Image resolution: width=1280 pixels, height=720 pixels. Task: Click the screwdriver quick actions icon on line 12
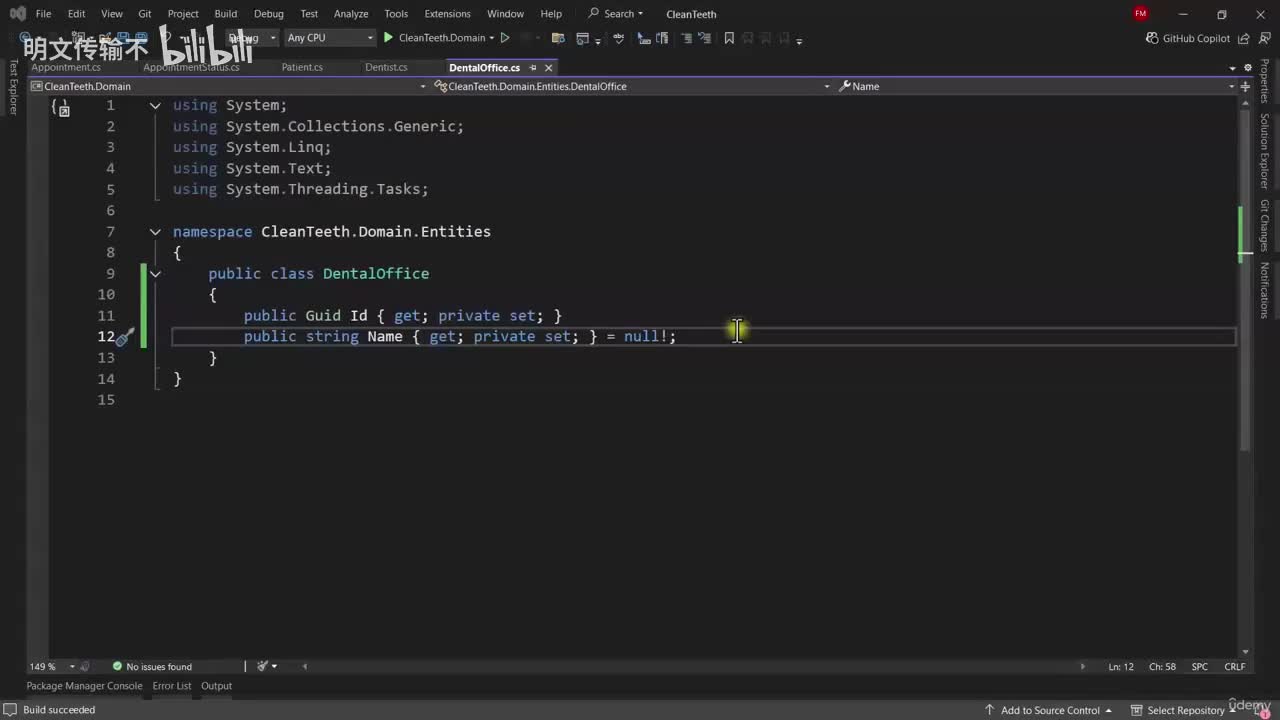[x=124, y=337]
